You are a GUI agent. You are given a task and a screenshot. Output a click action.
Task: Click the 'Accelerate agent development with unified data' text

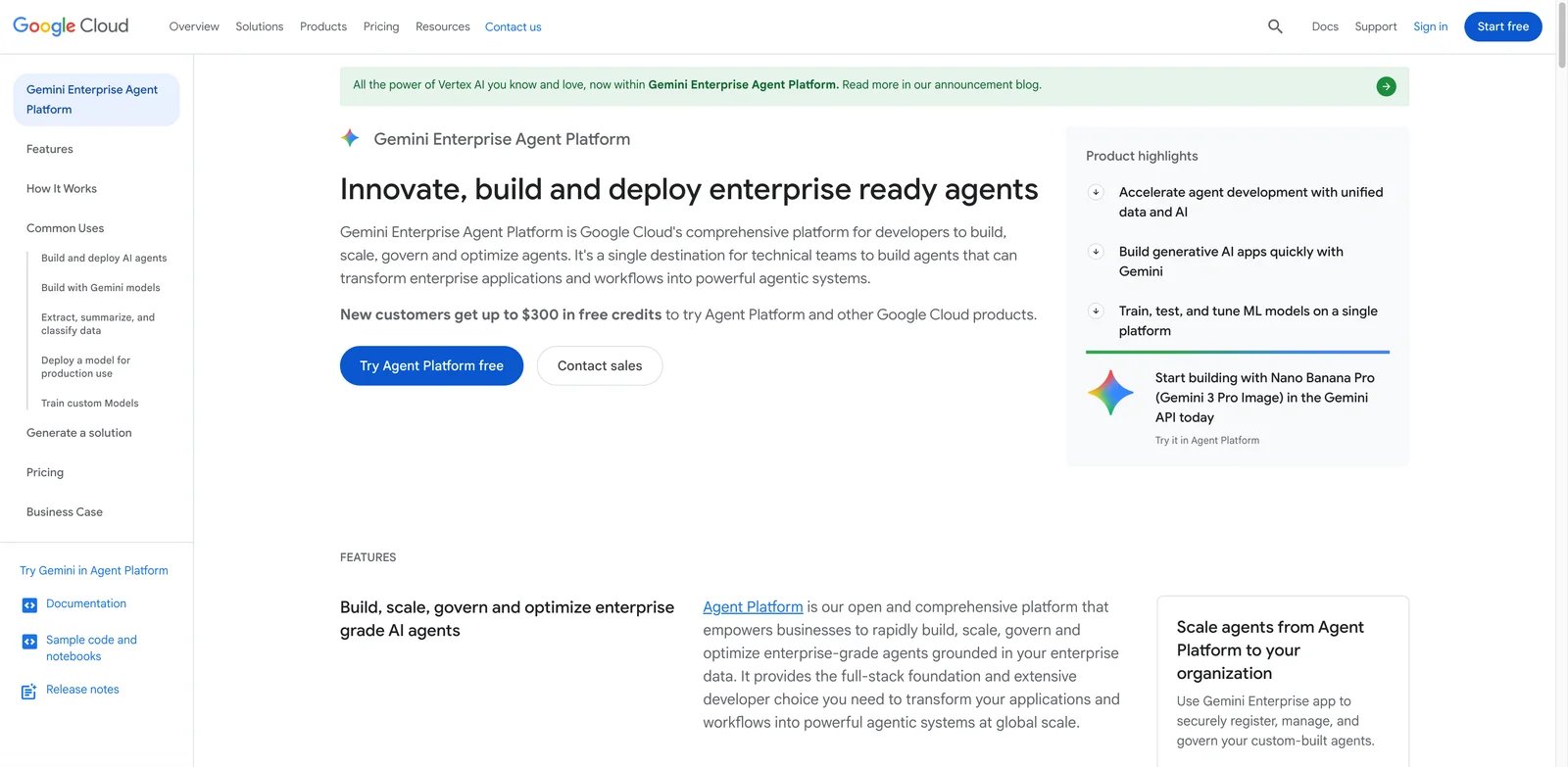[x=1251, y=202]
